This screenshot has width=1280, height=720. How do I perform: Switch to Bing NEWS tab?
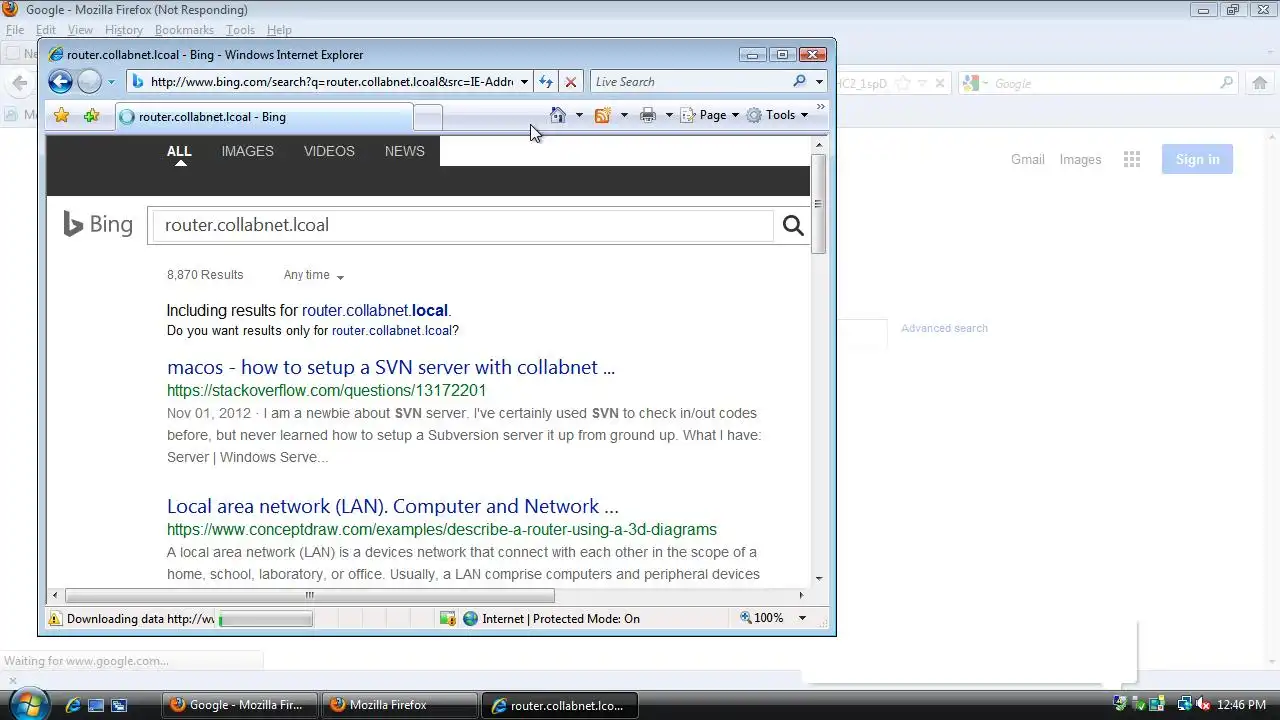[x=405, y=151]
